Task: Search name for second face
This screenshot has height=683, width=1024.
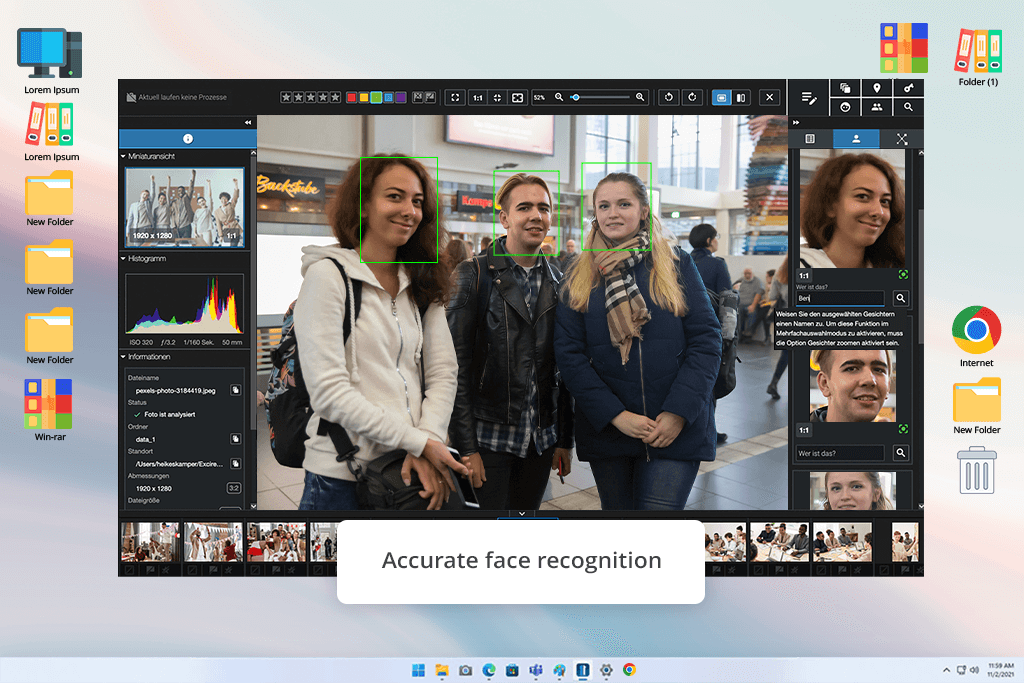Action: (901, 453)
